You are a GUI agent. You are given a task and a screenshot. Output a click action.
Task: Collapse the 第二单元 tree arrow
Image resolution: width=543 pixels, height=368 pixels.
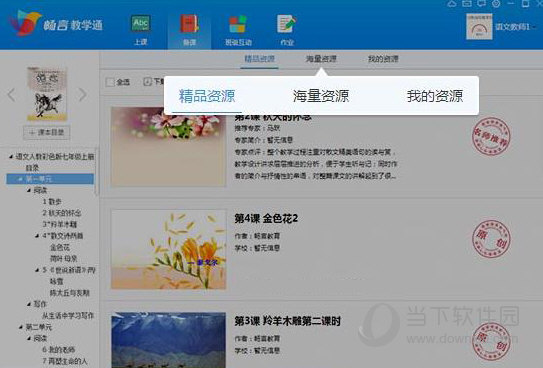click(x=21, y=327)
